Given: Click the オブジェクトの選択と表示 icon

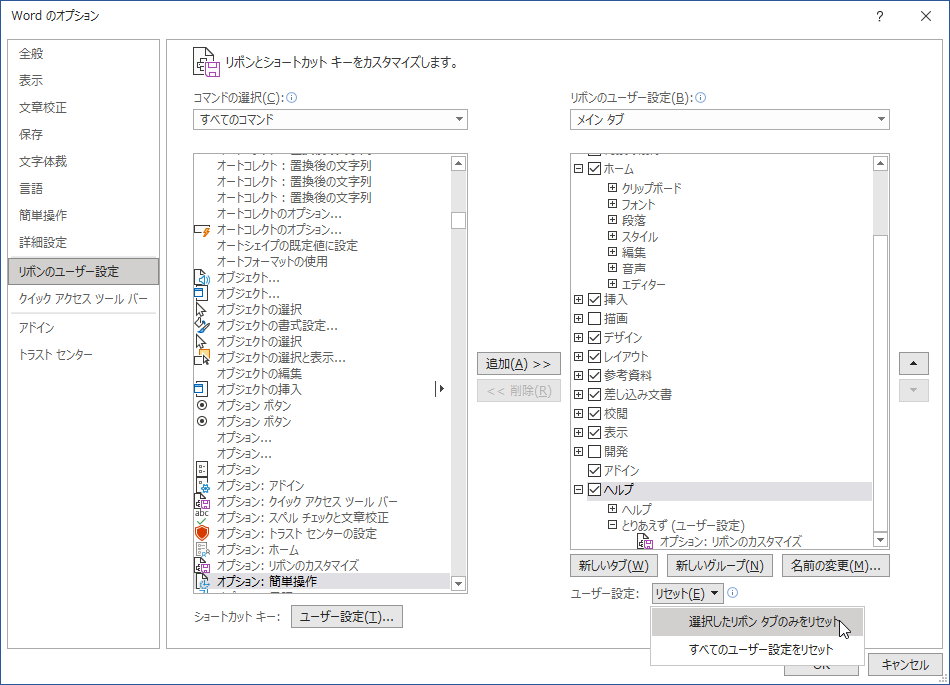Looking at the screenshot, I should (202, 357).
